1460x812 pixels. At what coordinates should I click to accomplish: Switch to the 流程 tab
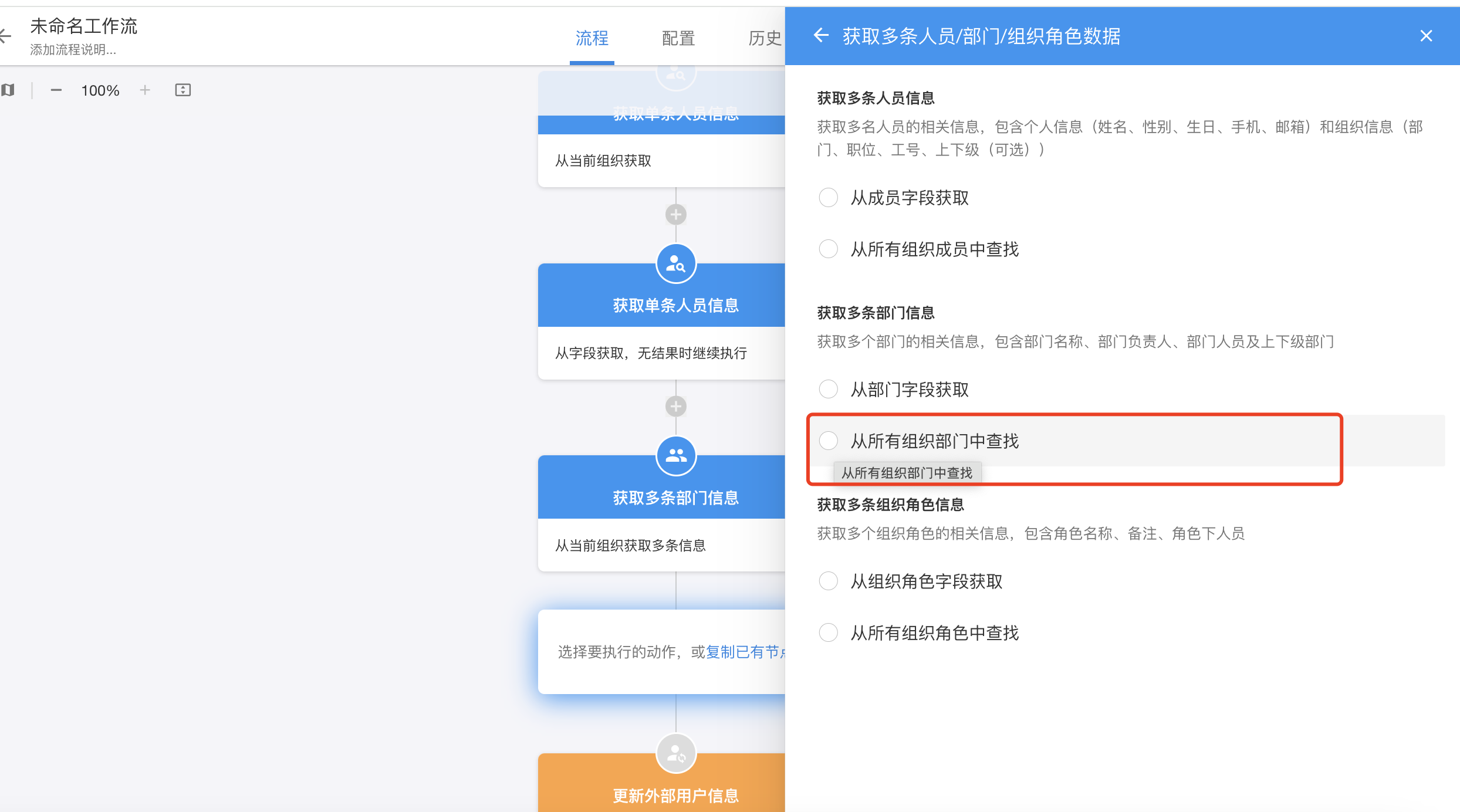pos(592,38)
